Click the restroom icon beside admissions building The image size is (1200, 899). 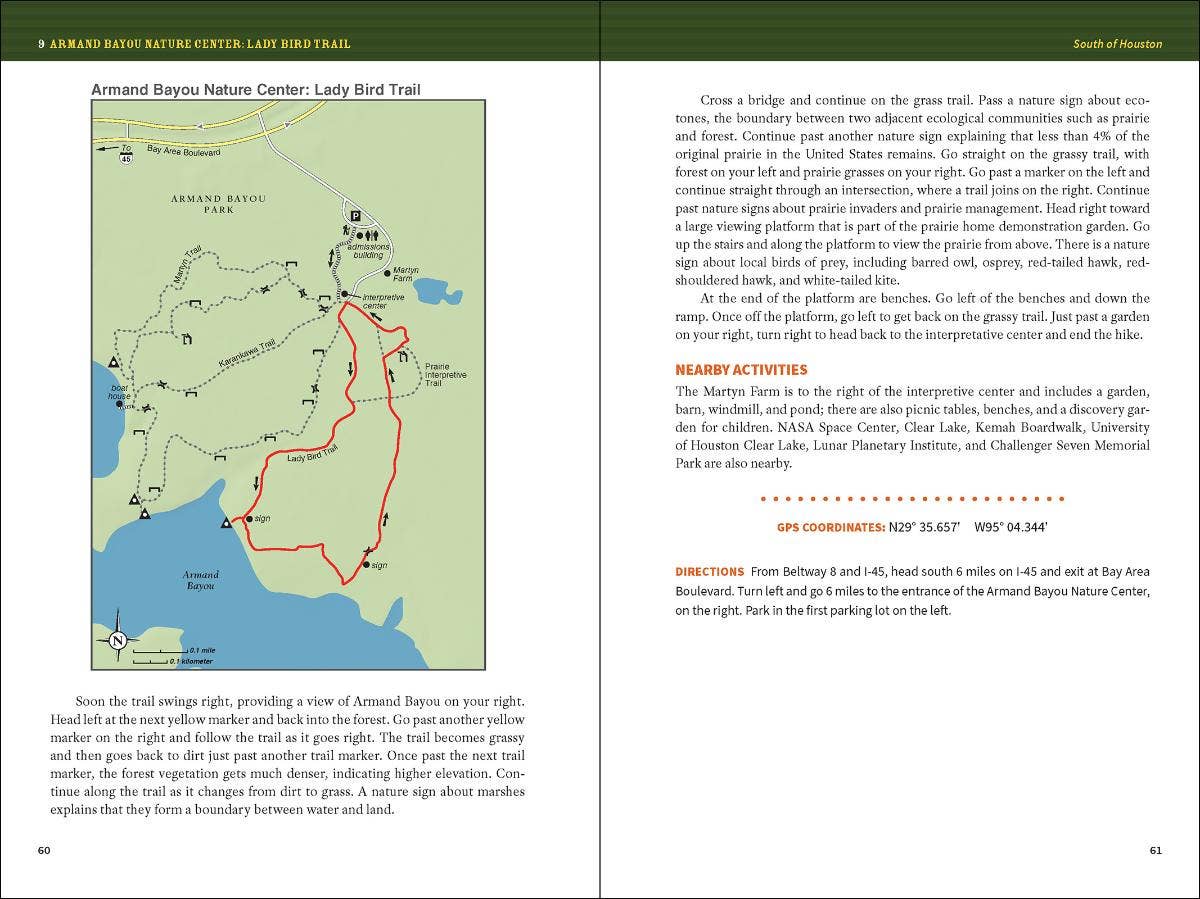[x=369, y=235]
